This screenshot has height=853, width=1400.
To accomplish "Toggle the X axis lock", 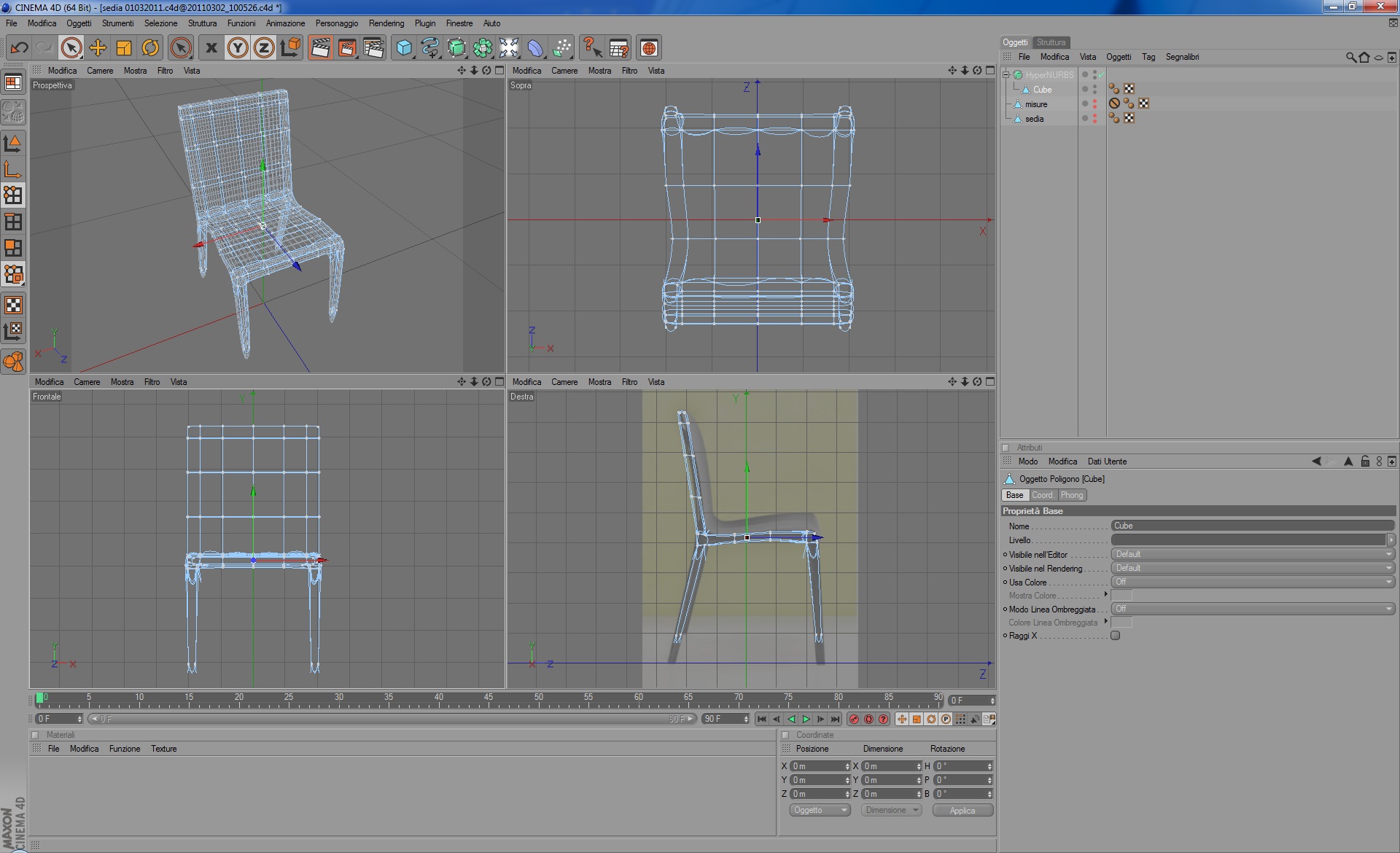I will (x=211, y=48).
